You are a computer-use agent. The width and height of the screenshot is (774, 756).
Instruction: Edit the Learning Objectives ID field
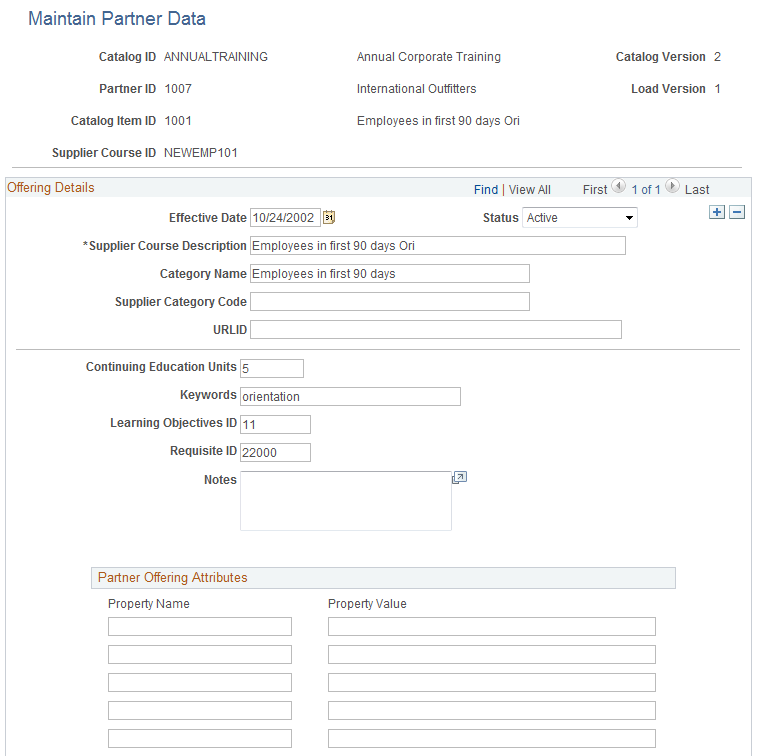pyautogui.click(x=275, y=424)
